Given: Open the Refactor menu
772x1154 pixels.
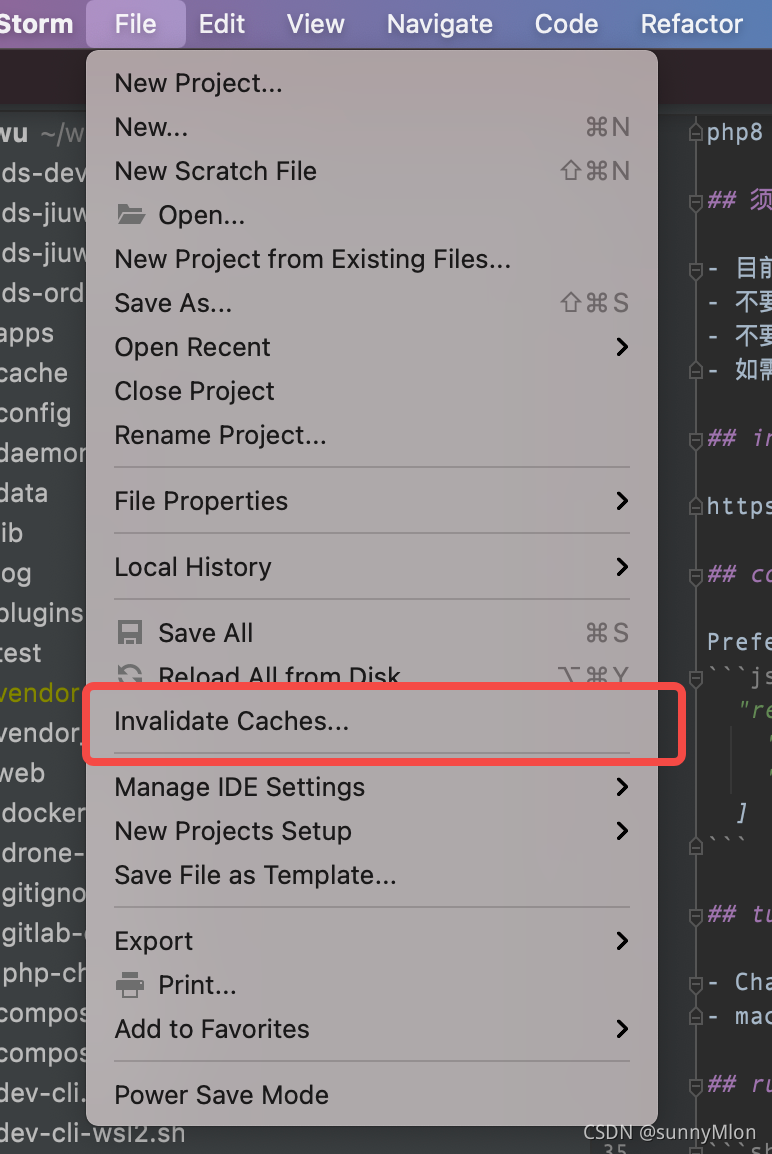Looking at the screenshot, I should (x=691, y=23).
